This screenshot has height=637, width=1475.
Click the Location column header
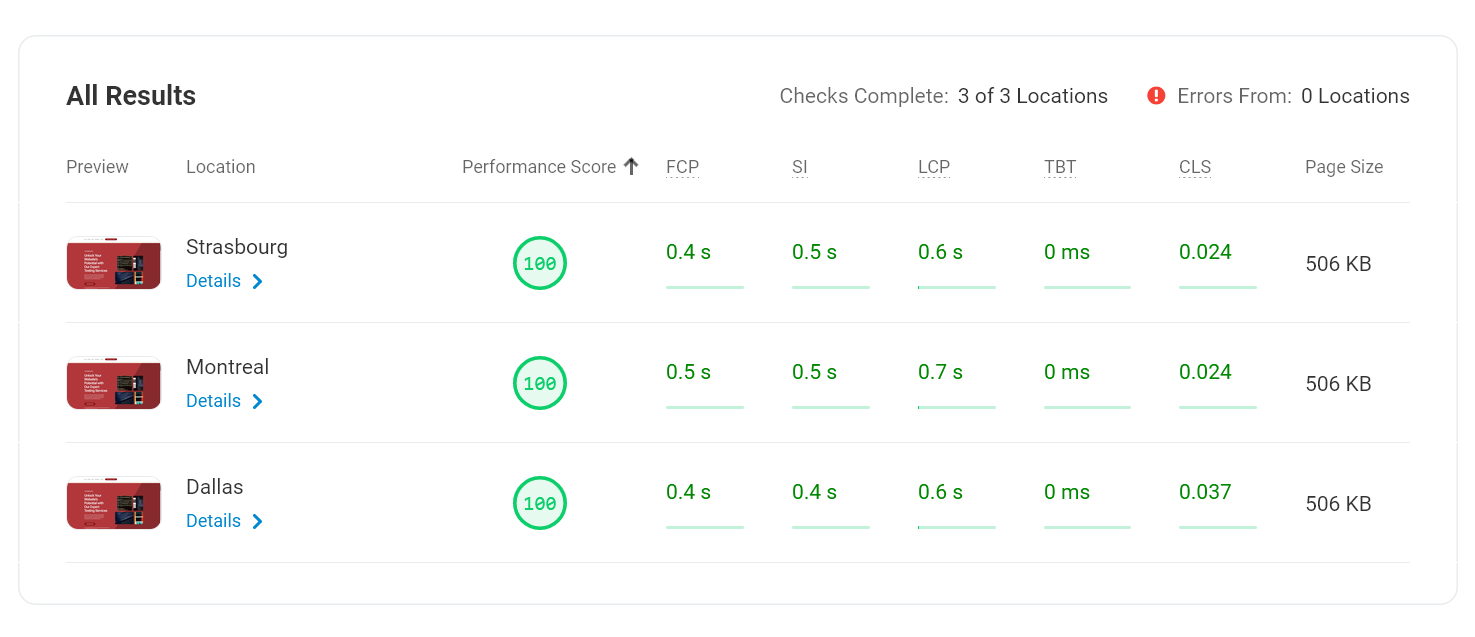click(x=220, y=166)
